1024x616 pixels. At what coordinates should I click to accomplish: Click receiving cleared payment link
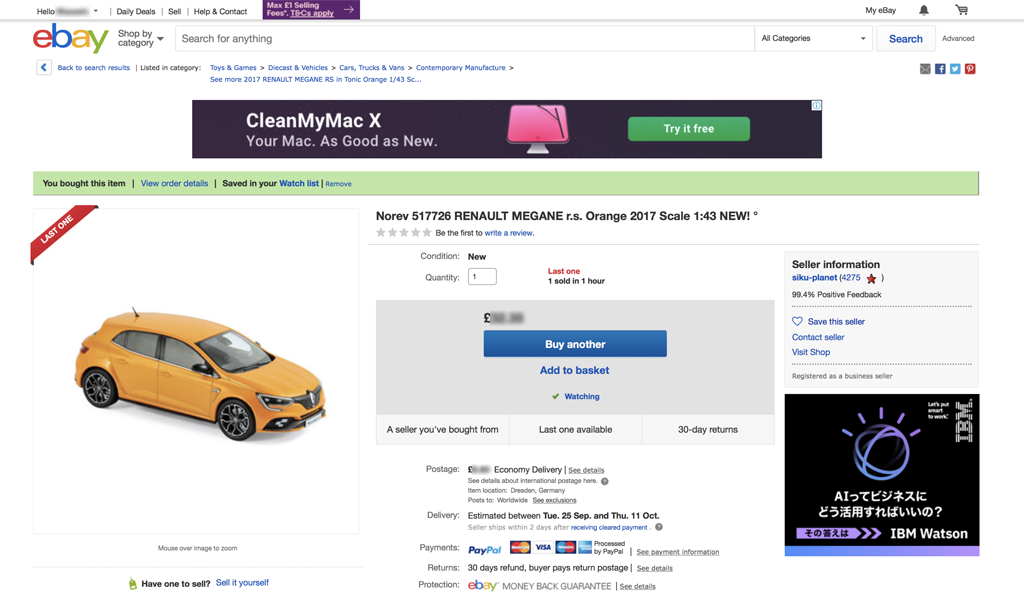(609, 527)
